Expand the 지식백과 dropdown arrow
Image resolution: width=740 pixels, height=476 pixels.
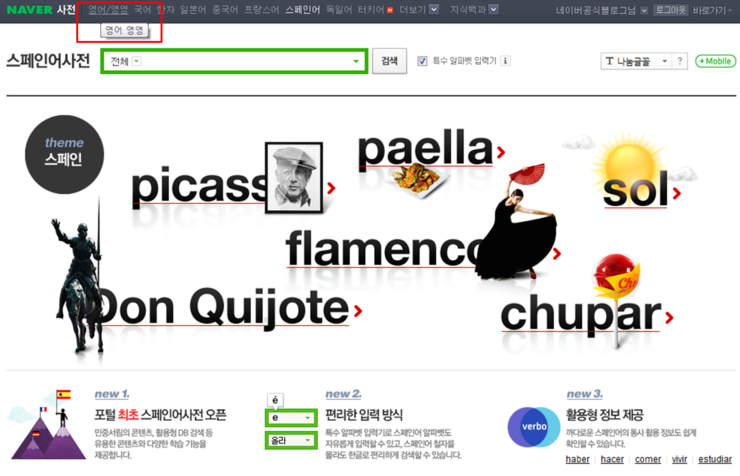point(493,9)
